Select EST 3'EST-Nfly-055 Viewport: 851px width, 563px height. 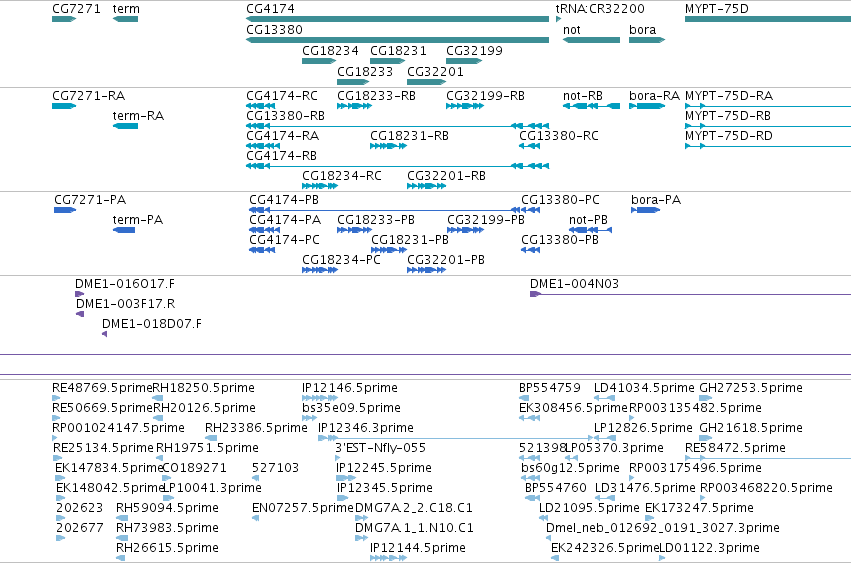pos(336,458)
